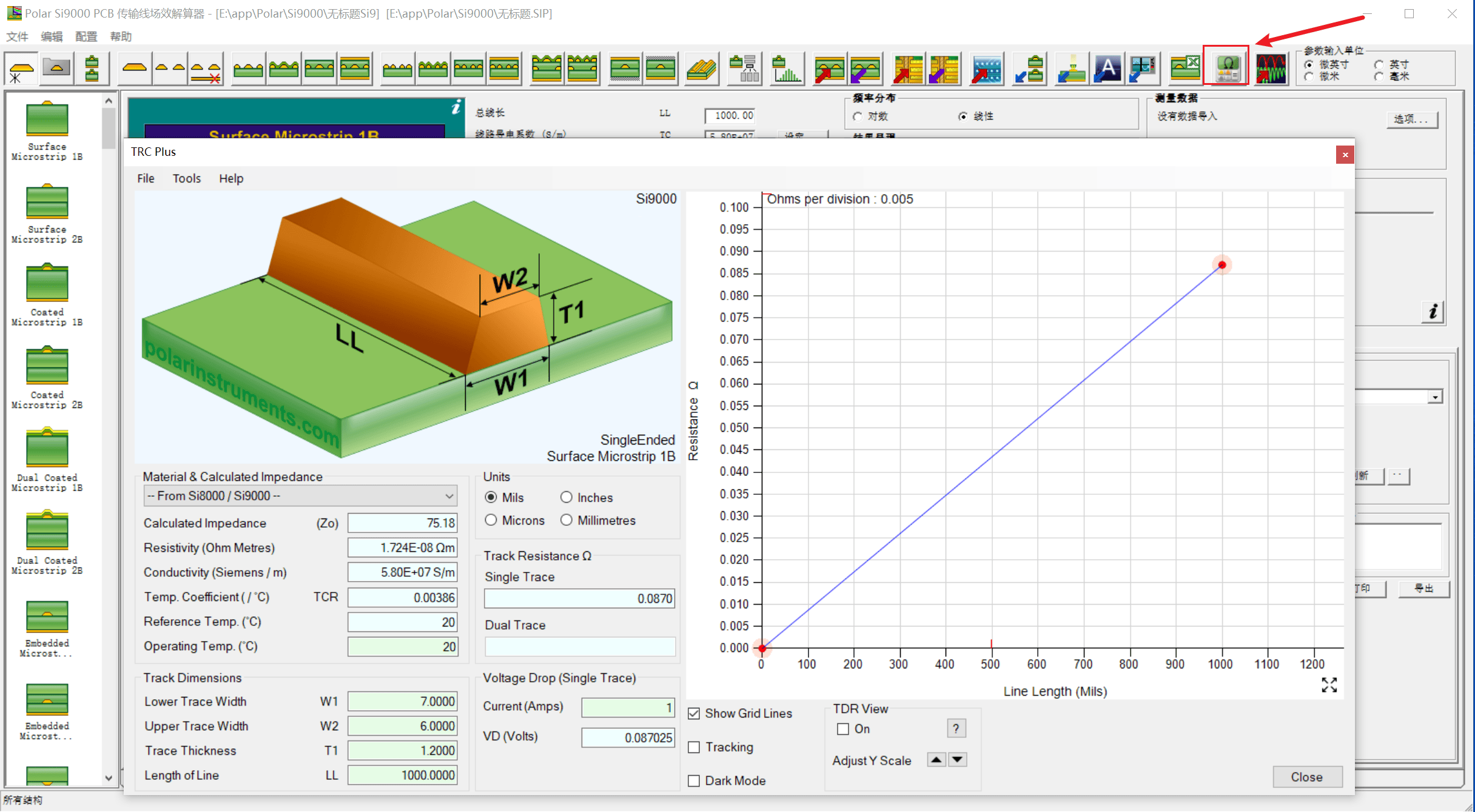
Task: Click the TRC Plus ohm toolbar icon
Action: (x=1226, y=67)
